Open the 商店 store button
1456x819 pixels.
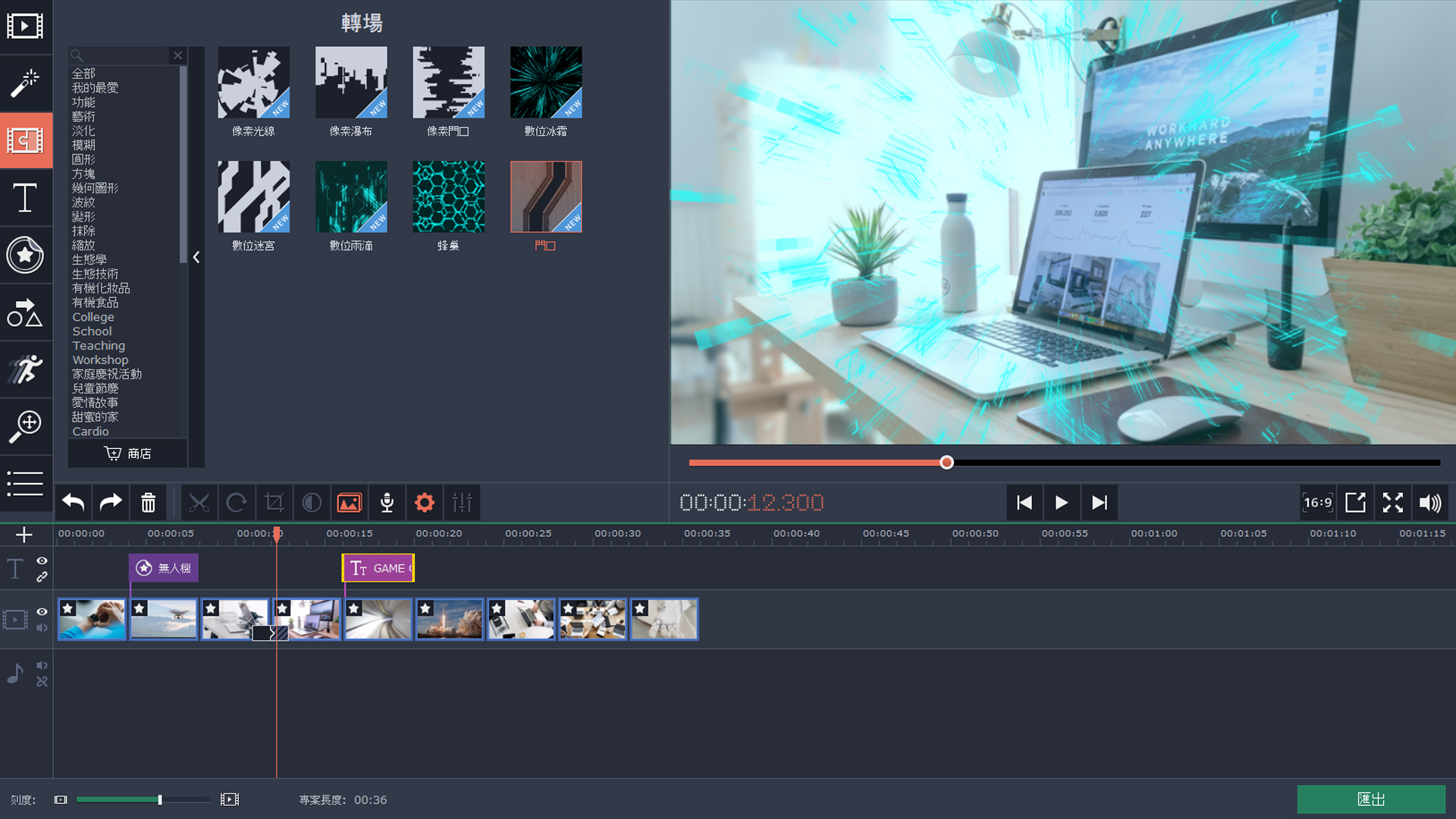click(x=127, y=453)
